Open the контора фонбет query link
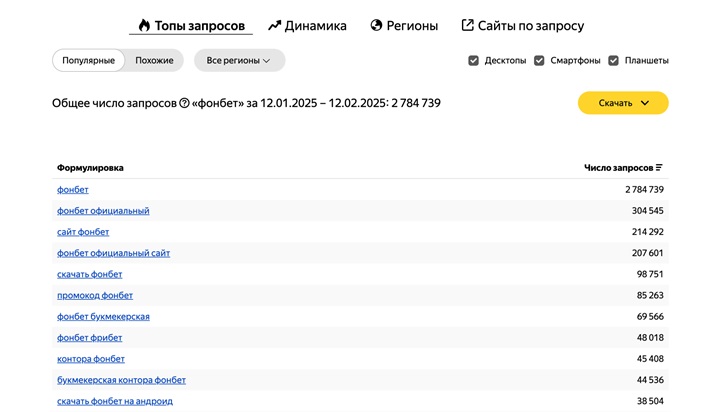Image resolution: width=713 pixels, height=412 pixels. coord(91,359)
